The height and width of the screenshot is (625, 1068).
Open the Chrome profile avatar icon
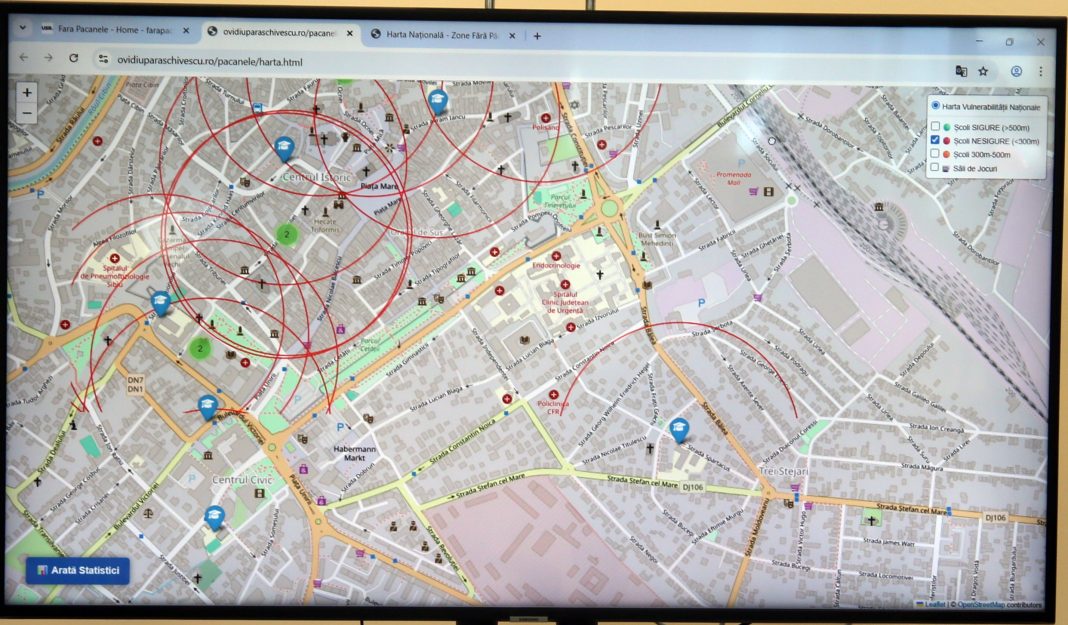(x=1016, y=71)
